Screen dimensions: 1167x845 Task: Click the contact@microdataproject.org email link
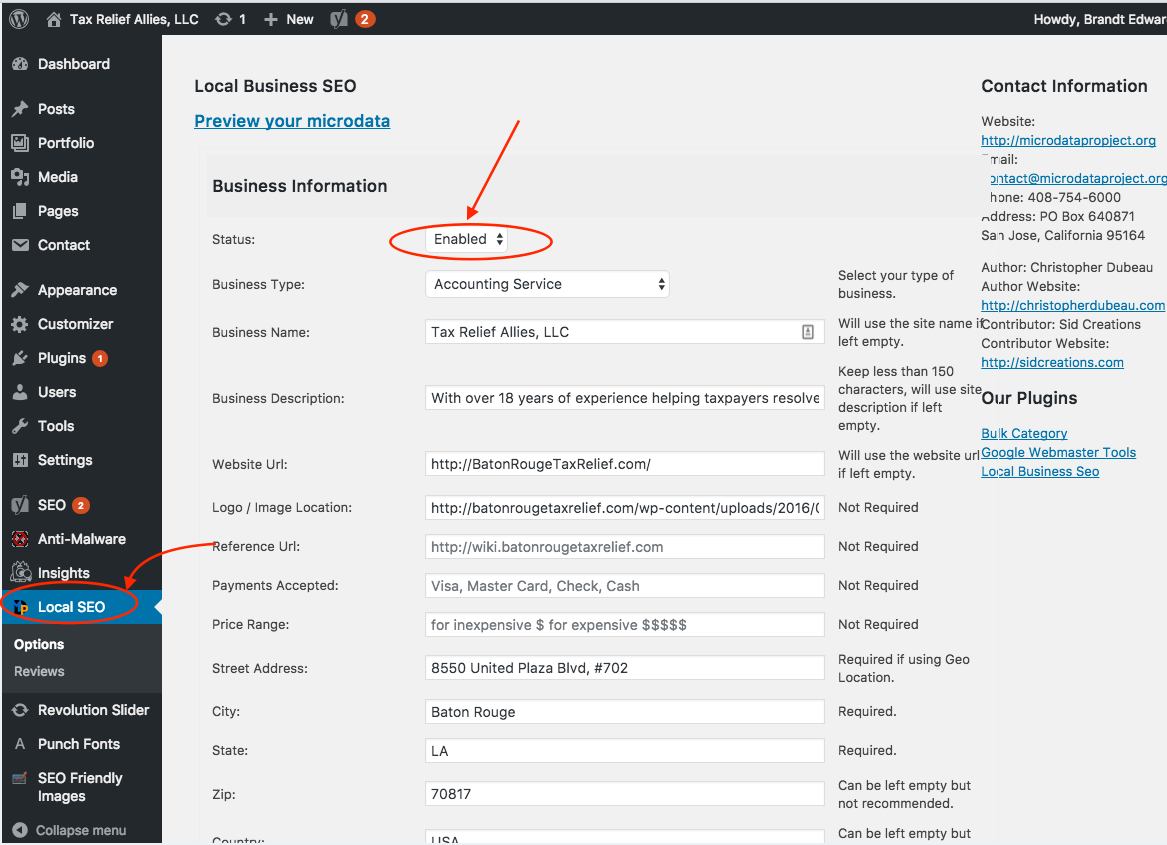point(1078,178)
